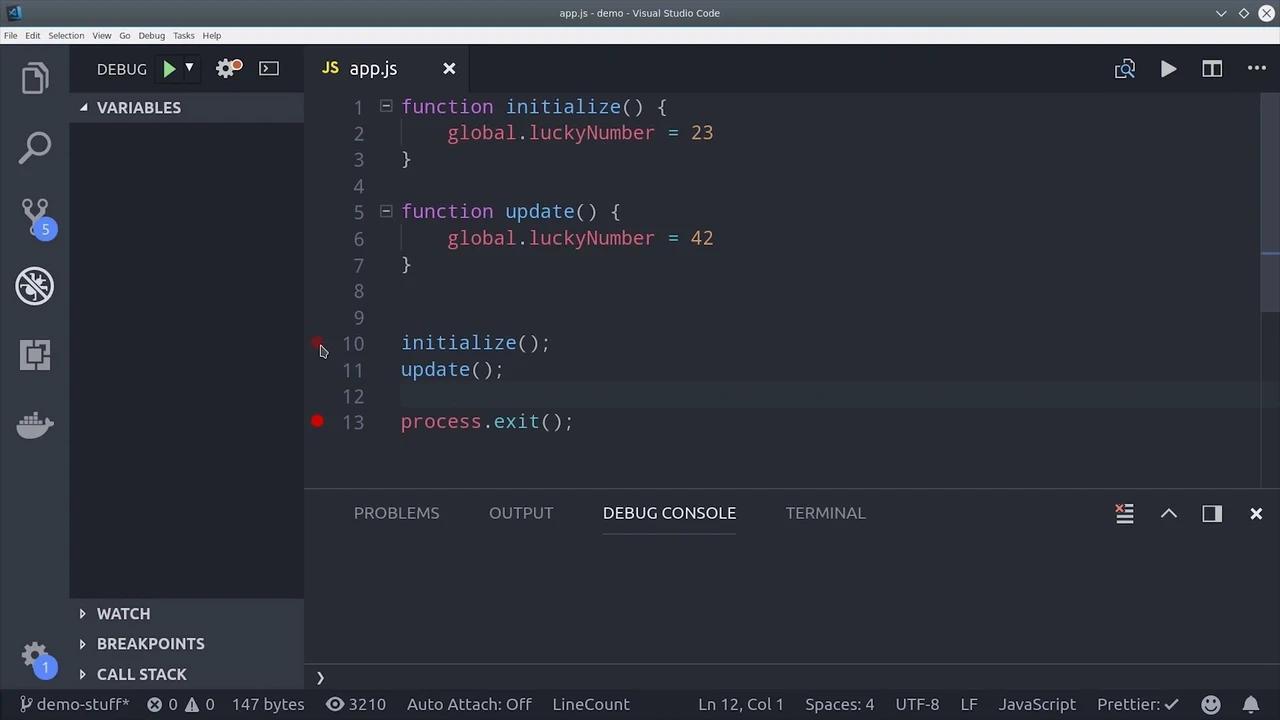1280x720 pixels.
Task: Open the Debug view in the activity bar
Action: pyautogui.click(x=35, y=287)
